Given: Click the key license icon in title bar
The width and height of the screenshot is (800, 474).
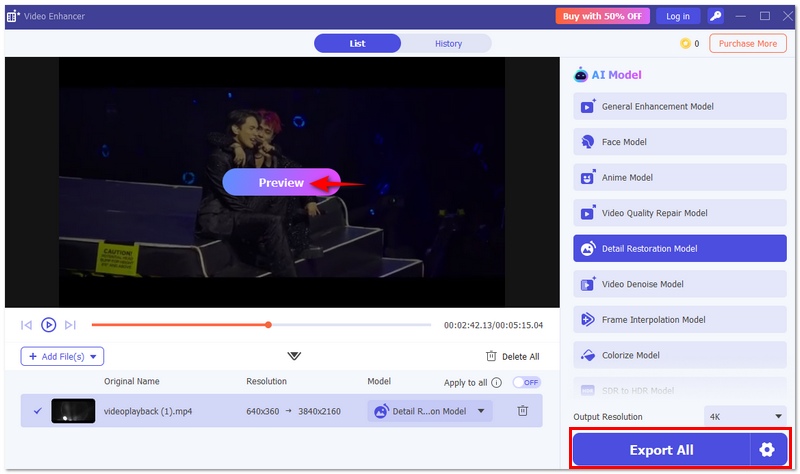Looking at the screenshot, I should click(715, 16).
